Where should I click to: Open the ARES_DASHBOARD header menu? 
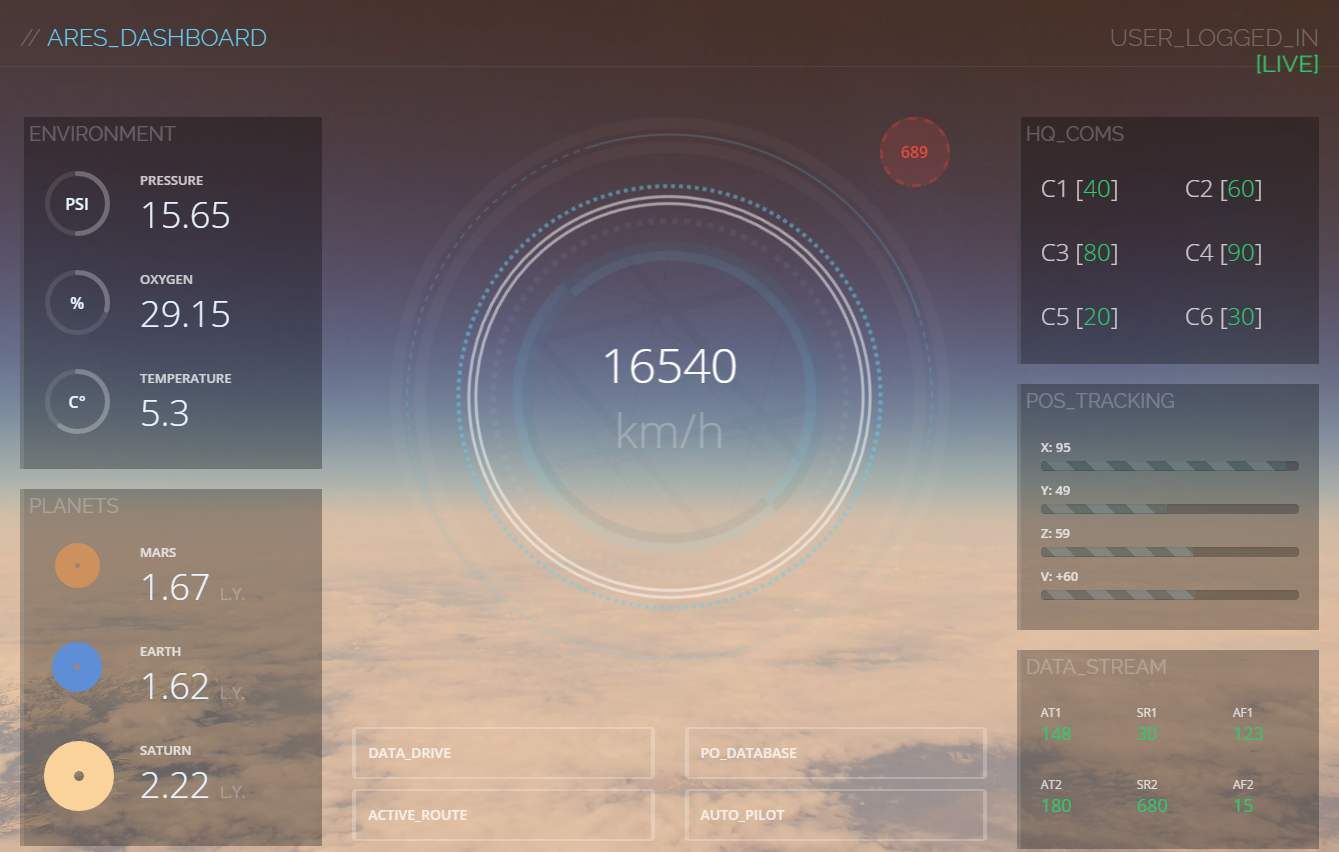[157, 37]
